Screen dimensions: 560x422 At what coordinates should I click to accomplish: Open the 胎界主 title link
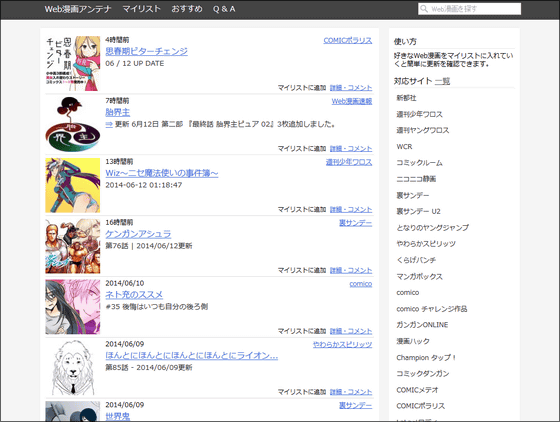coord(118,112)
